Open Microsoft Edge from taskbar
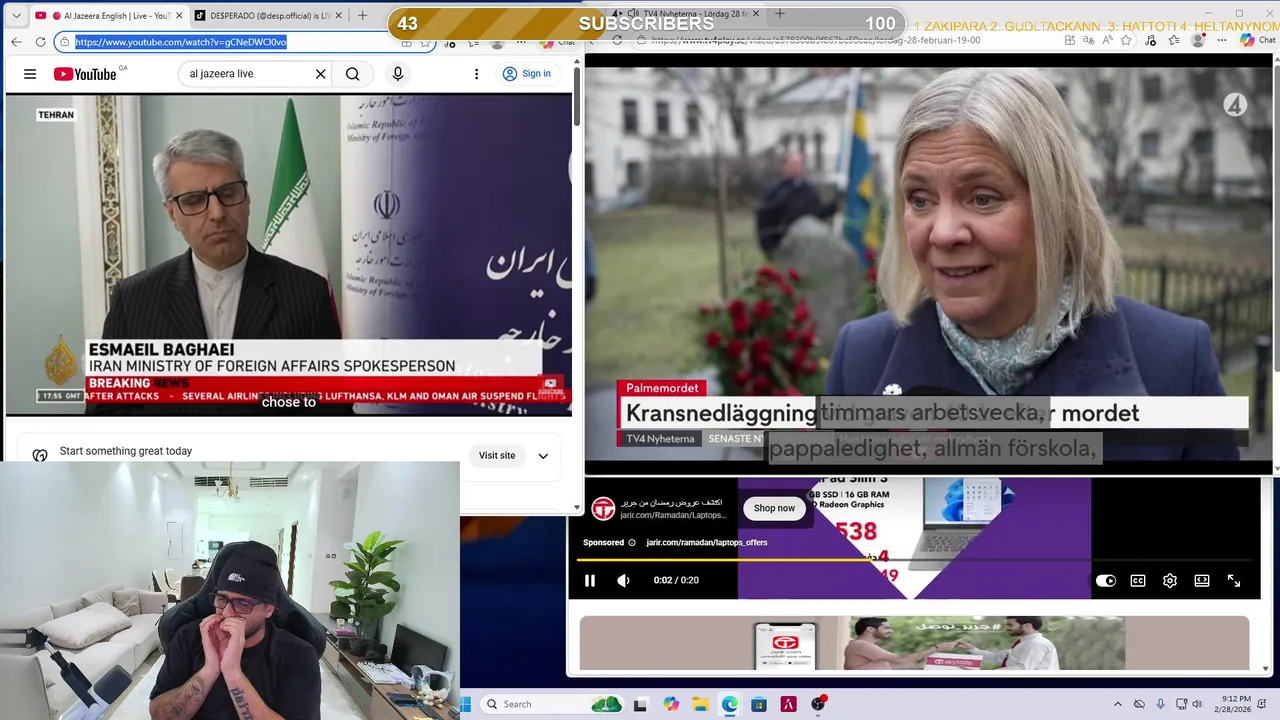This screenshot has width=1280, height=720. click(730, 704)
